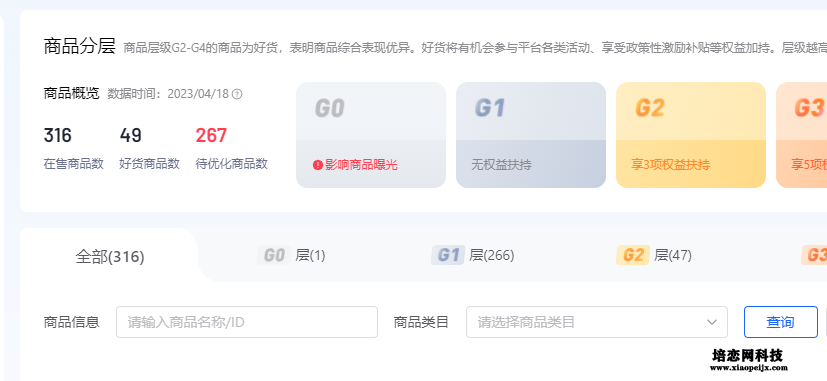Select the G1 level card

point(531,135)
